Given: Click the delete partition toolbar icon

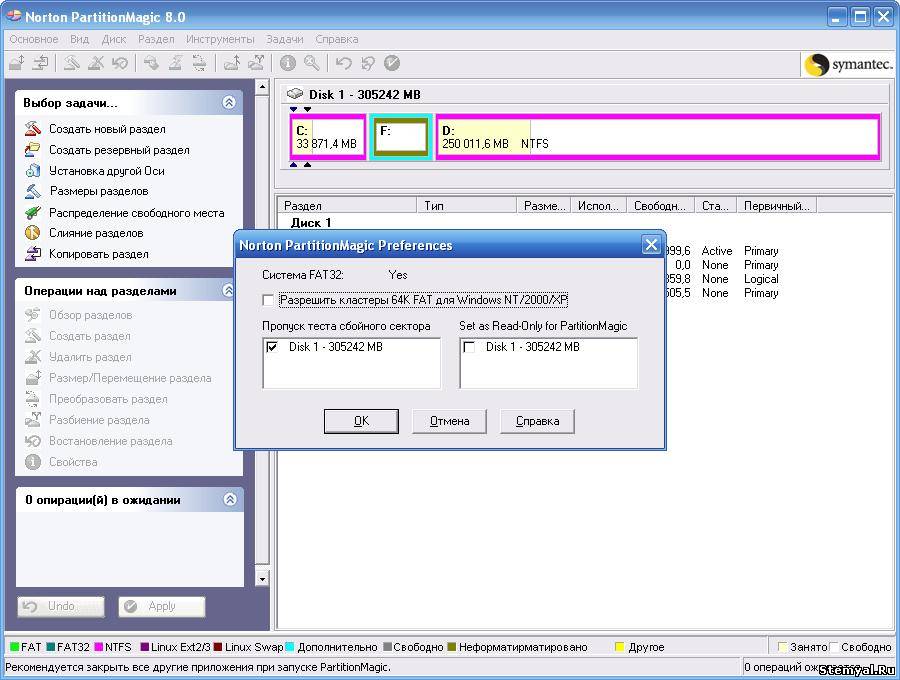Looking at the screenshot, I should click(95, 63).
